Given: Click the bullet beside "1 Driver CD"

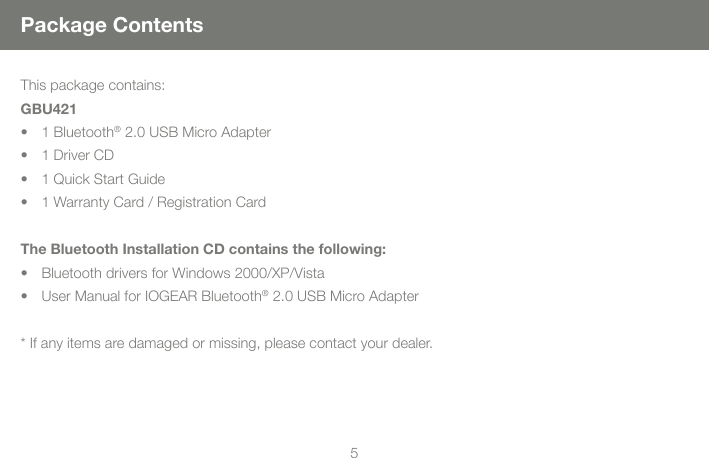Looking at the screenshot, I should point(24,156).
